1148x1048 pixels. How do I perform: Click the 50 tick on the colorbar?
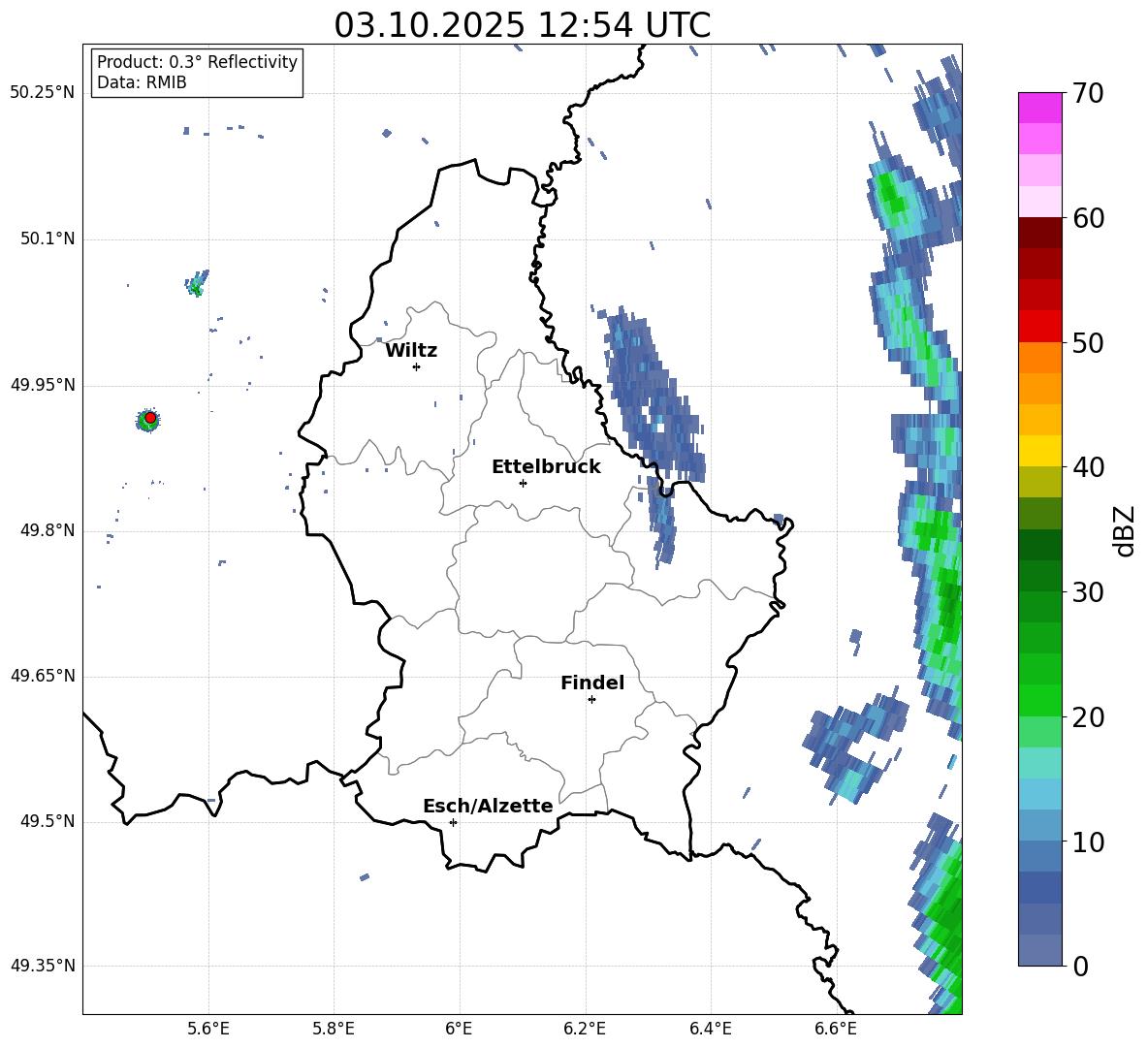[x=1088, y=343]
